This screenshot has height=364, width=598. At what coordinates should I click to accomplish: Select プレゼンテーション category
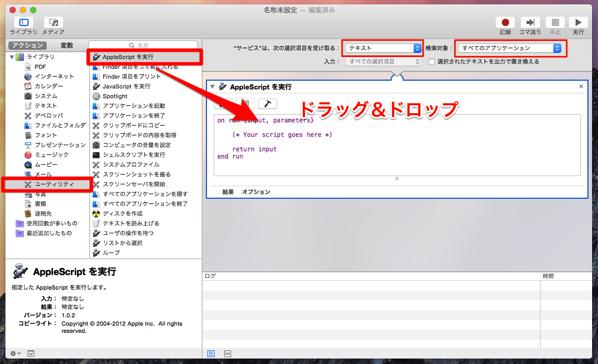click(x=60, y=145)
